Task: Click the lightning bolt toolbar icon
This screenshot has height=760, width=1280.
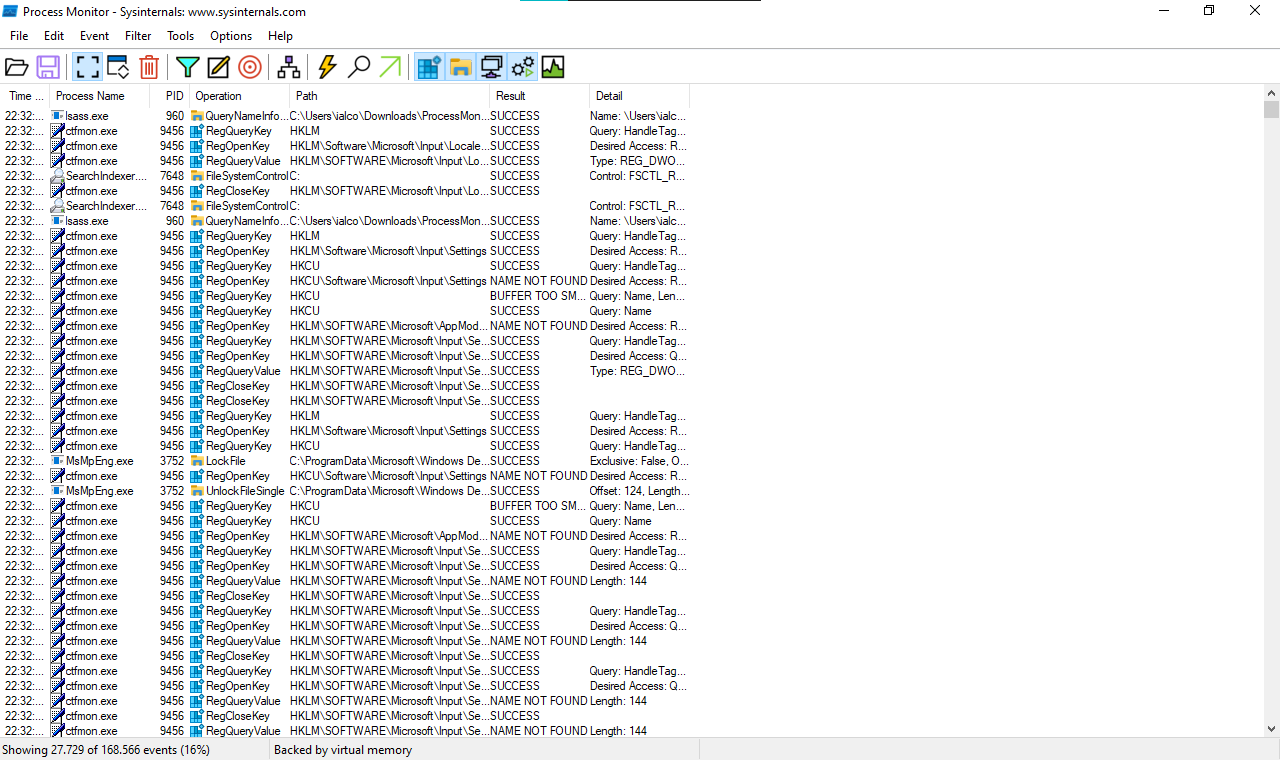Action: 327,67
